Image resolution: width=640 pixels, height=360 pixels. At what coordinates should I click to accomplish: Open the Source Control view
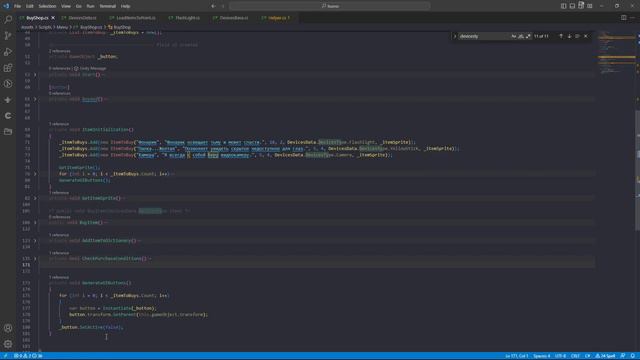point(8,36)
